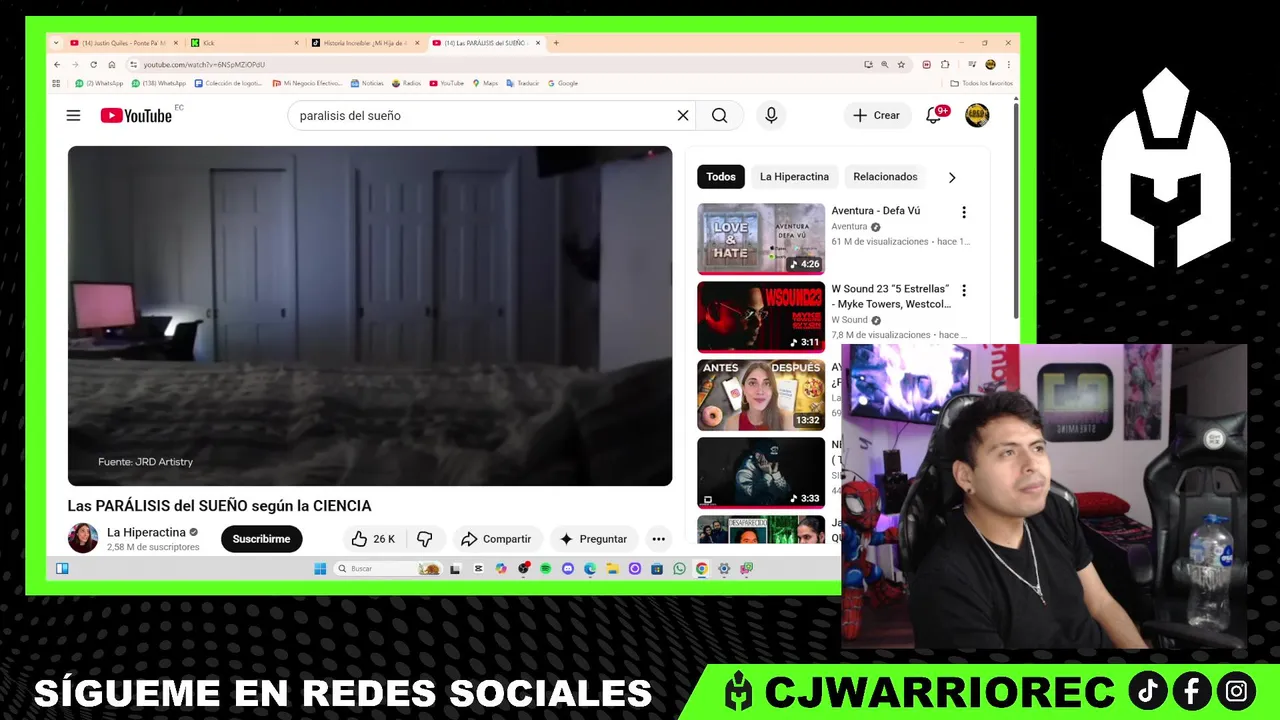Image resolution: width=1280 pixels, height=720 pixels.
Task: Click video title Las PARÁLISIS del SUEÑO
Action: (x=219, y=506)
